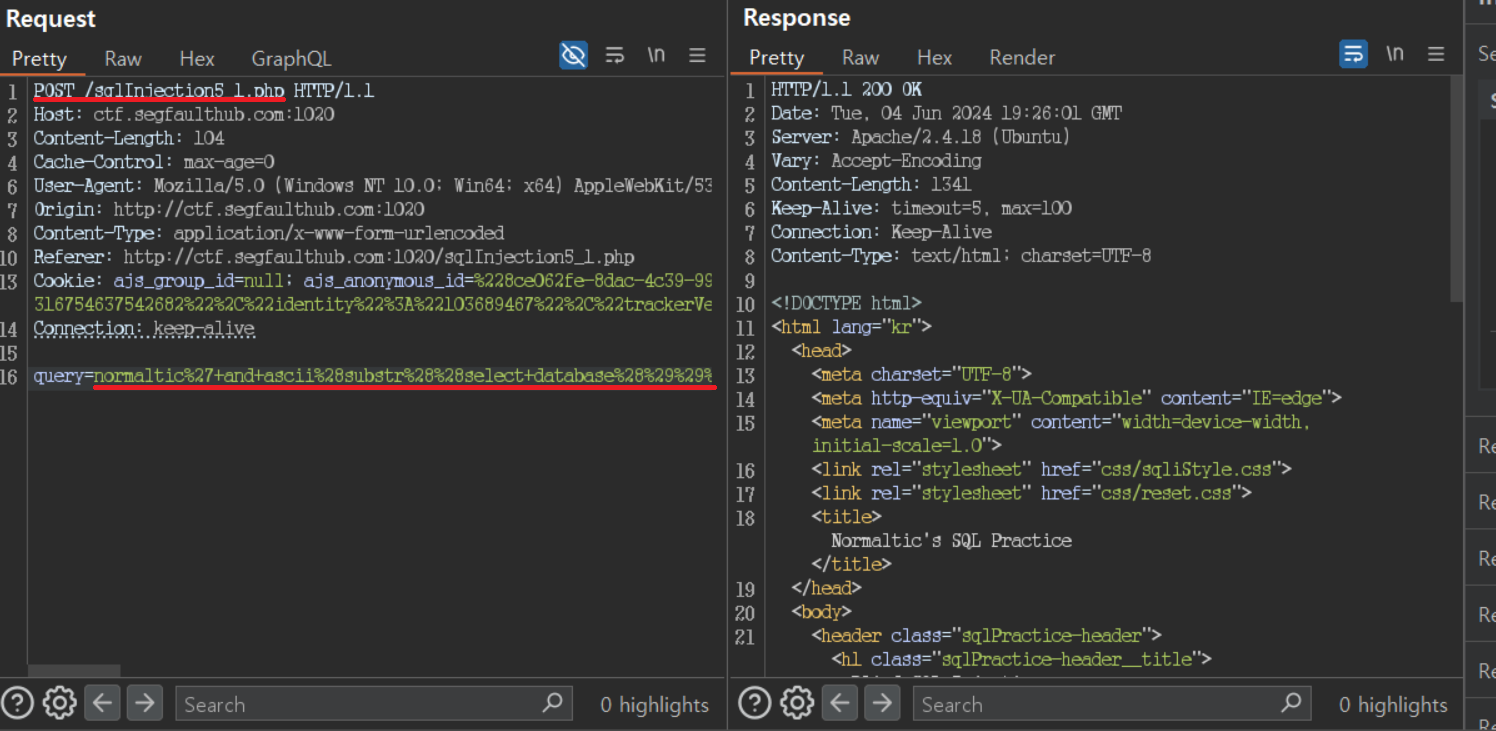Select Pretty tab in Response panel
Viewport: 1496px width, 731px height.
[776, 58]
